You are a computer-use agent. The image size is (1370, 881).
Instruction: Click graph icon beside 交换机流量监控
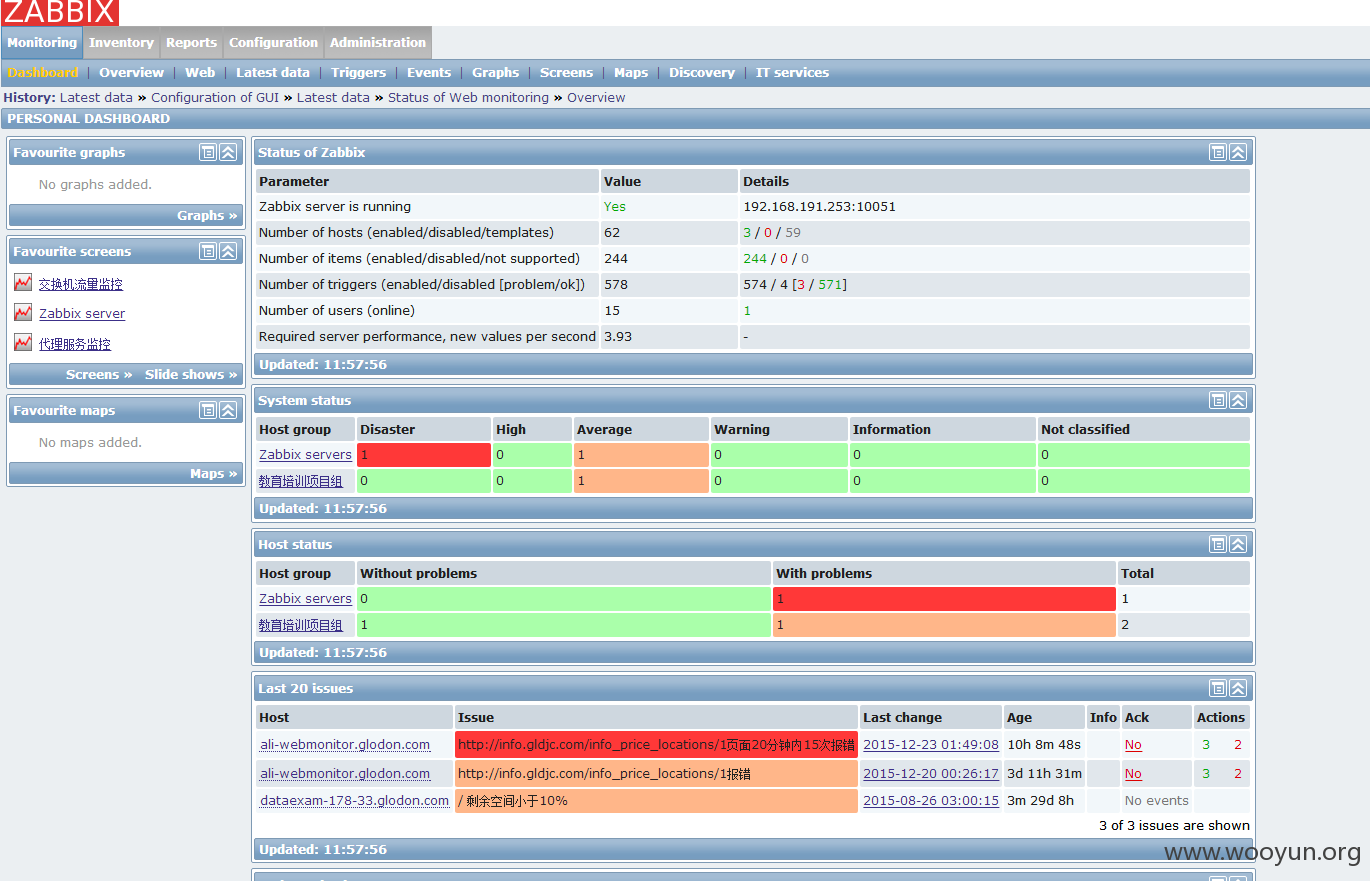(x=23, y=283)
